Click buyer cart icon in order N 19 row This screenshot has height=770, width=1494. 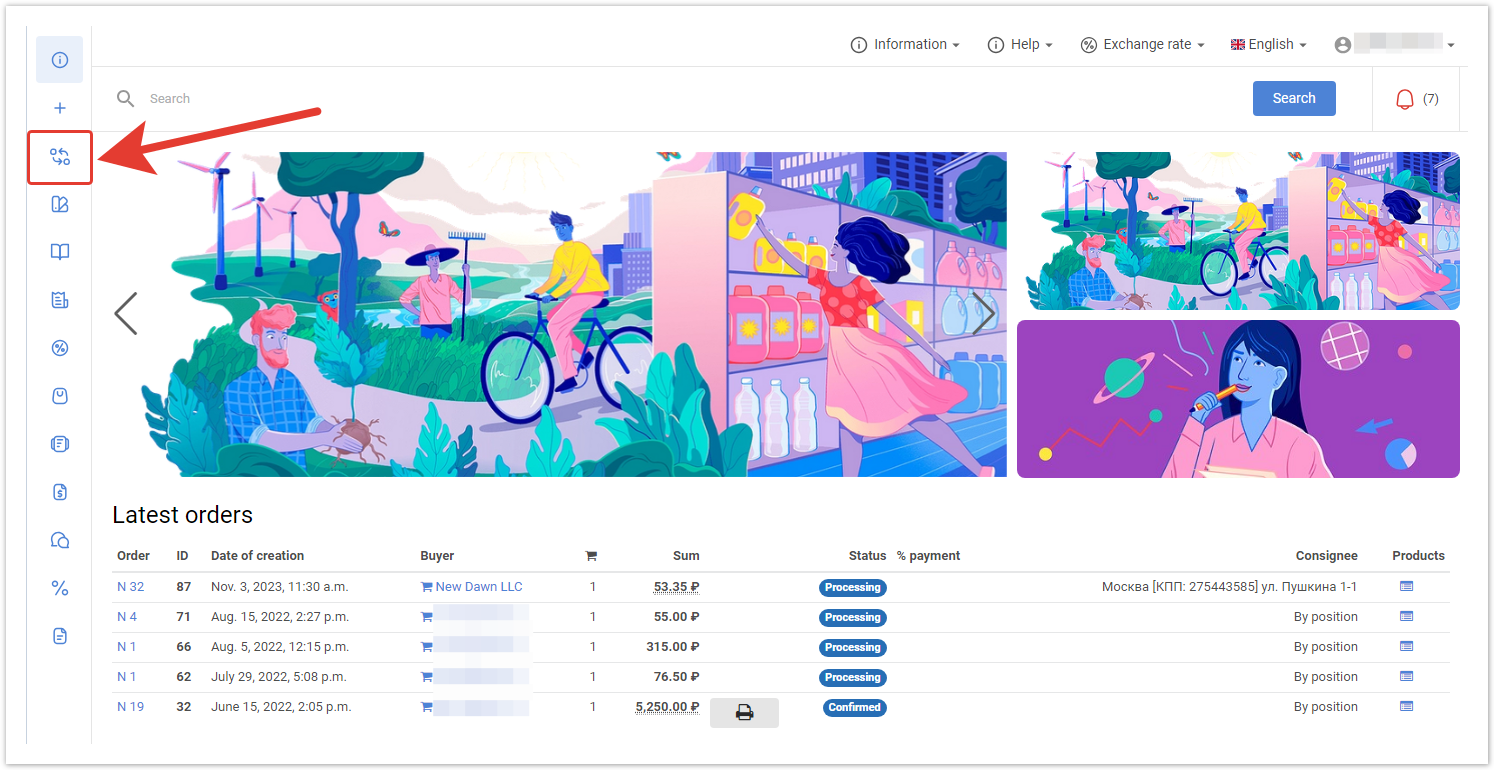(x=427, y=707)
